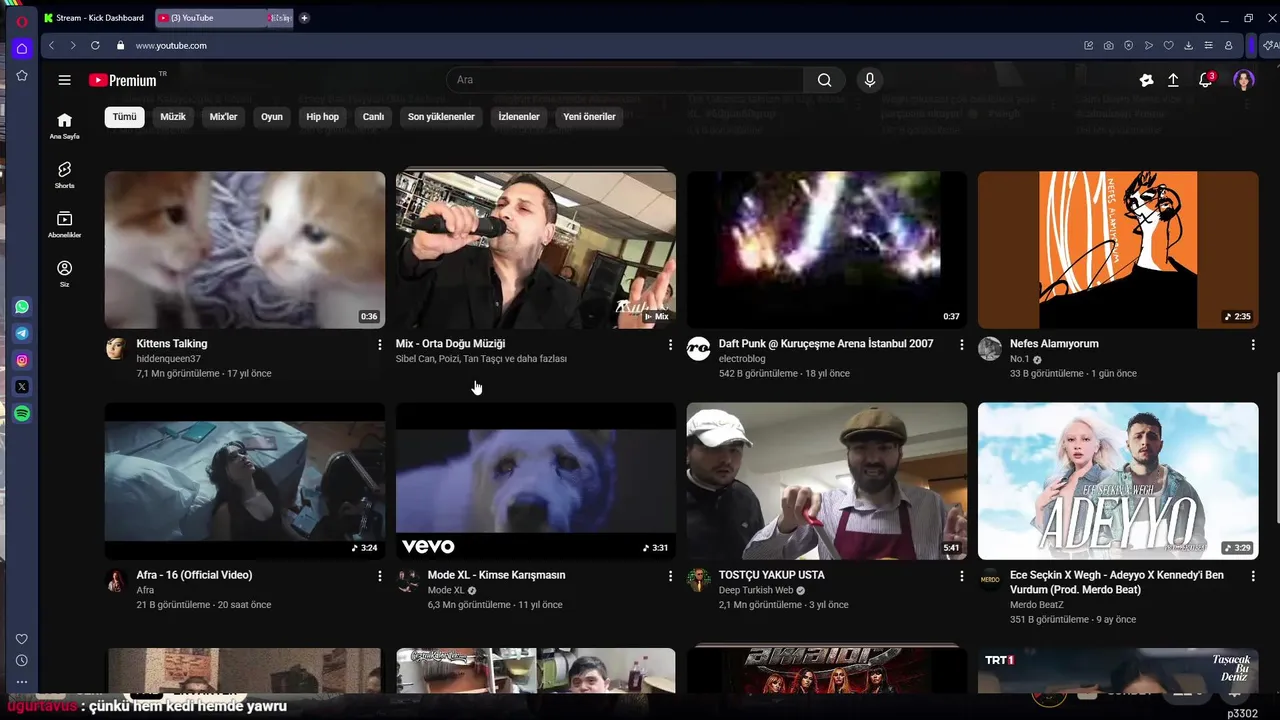This screenshot has height=720, width=1280.
Task: Reload the YouTube page
Action: [95, 45]
